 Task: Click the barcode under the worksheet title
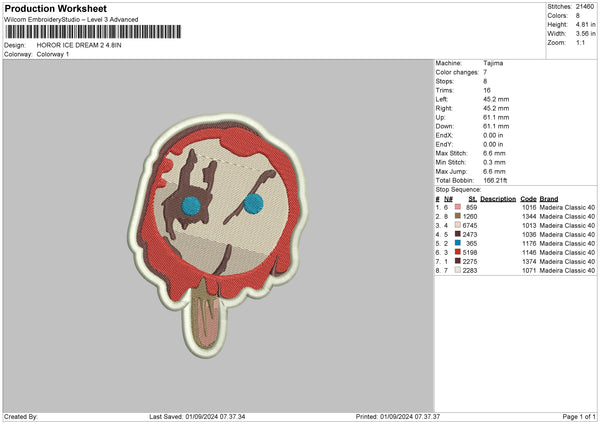(x=93, y=32)
